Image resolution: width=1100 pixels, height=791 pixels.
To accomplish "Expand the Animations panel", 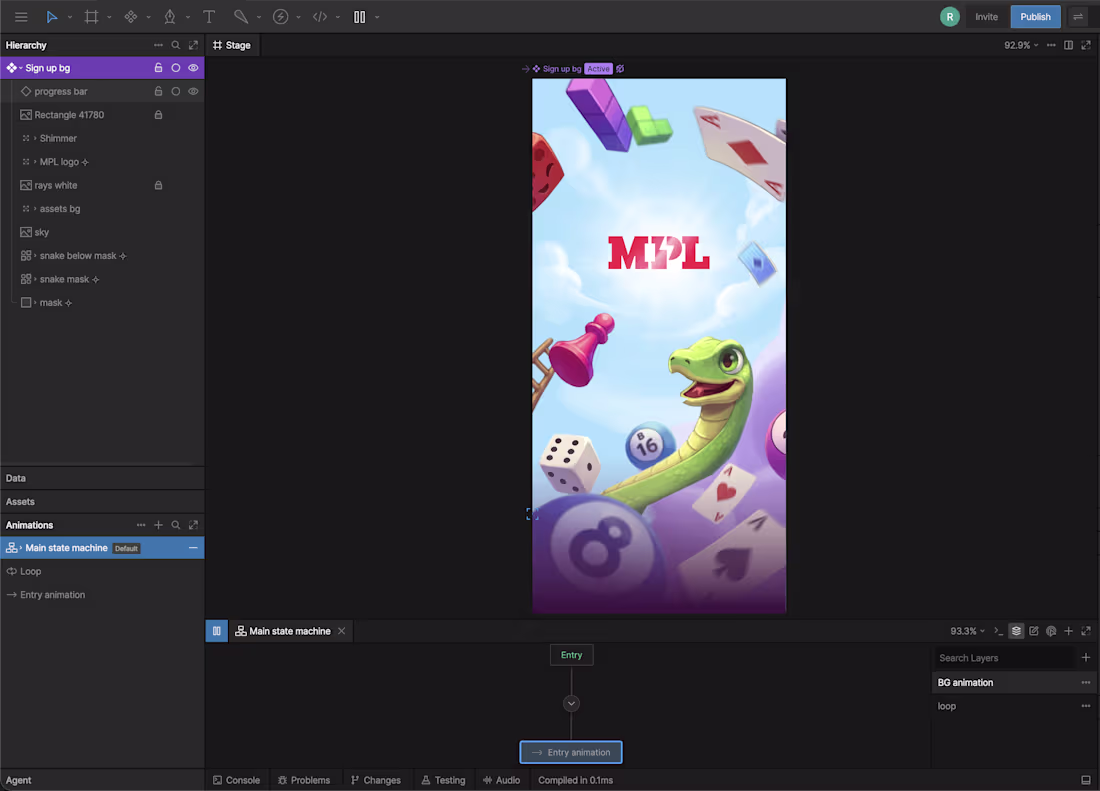I will pyautogui.click(x=194, y=525).
